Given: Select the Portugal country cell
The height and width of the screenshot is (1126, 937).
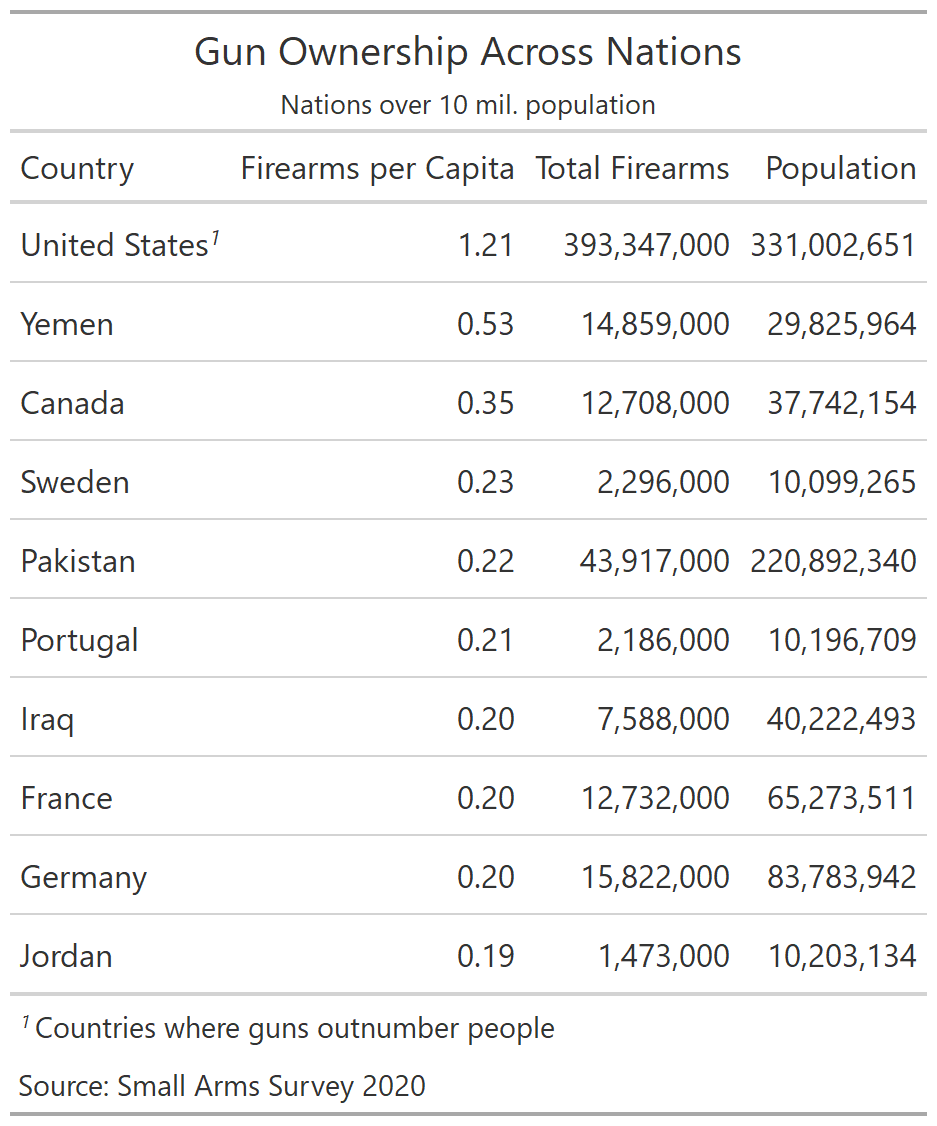Looking at the screenshot, I should pos(79,641).
